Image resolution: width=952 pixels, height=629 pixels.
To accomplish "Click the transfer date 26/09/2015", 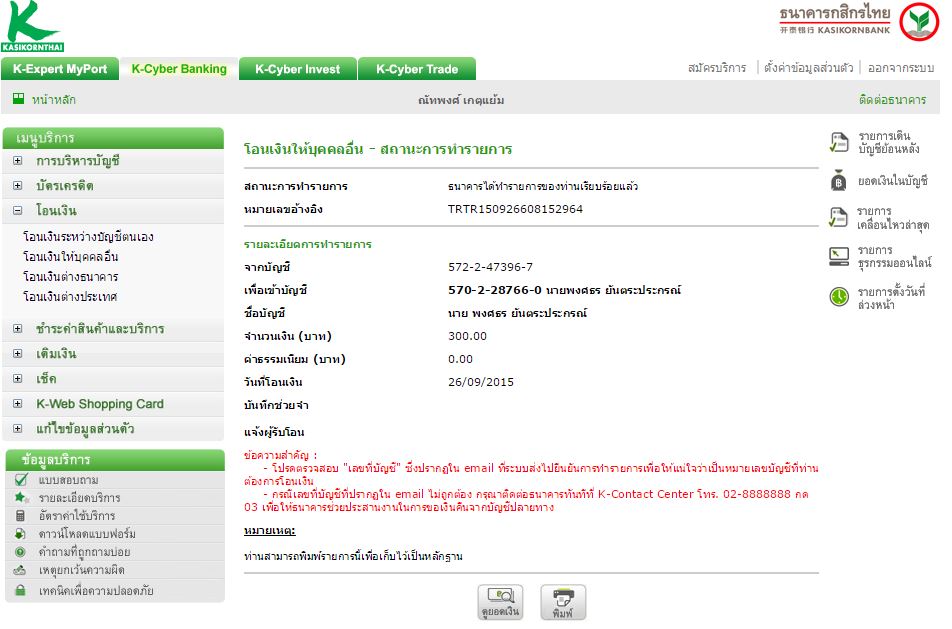I will point(481,382).
